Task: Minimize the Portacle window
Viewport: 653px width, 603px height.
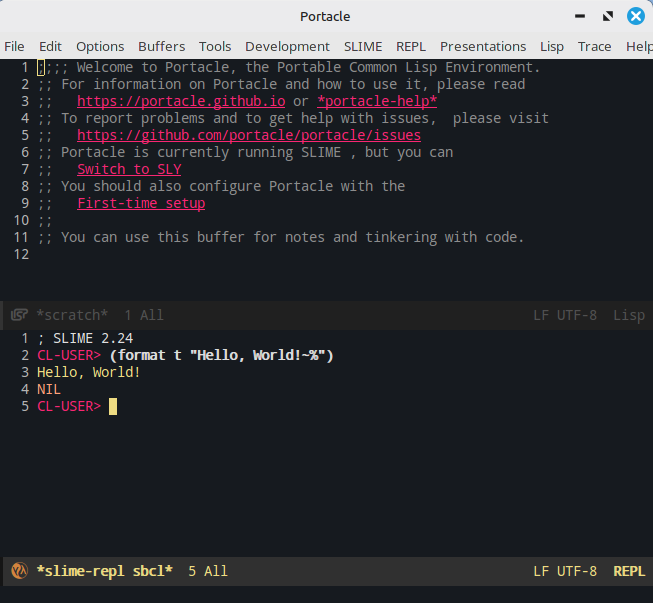Action: 580,16
